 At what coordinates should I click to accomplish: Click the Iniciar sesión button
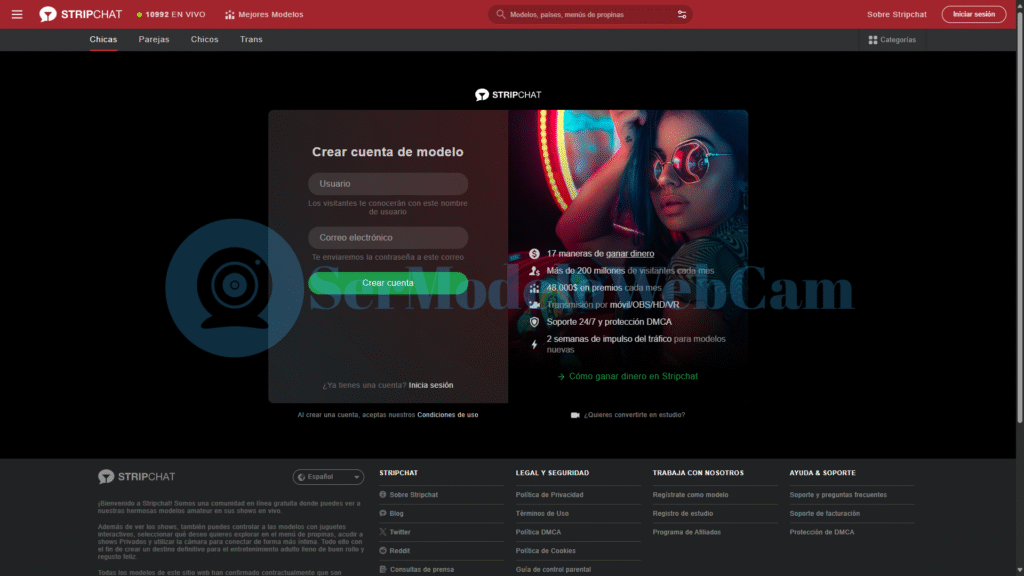(x=974, y=14)
